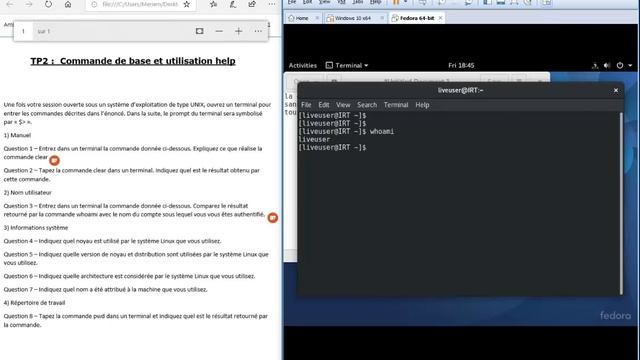Click the liveuser output line in the terminal
The width and height of the screenshot is (640, 360).
tap(314, 140)
